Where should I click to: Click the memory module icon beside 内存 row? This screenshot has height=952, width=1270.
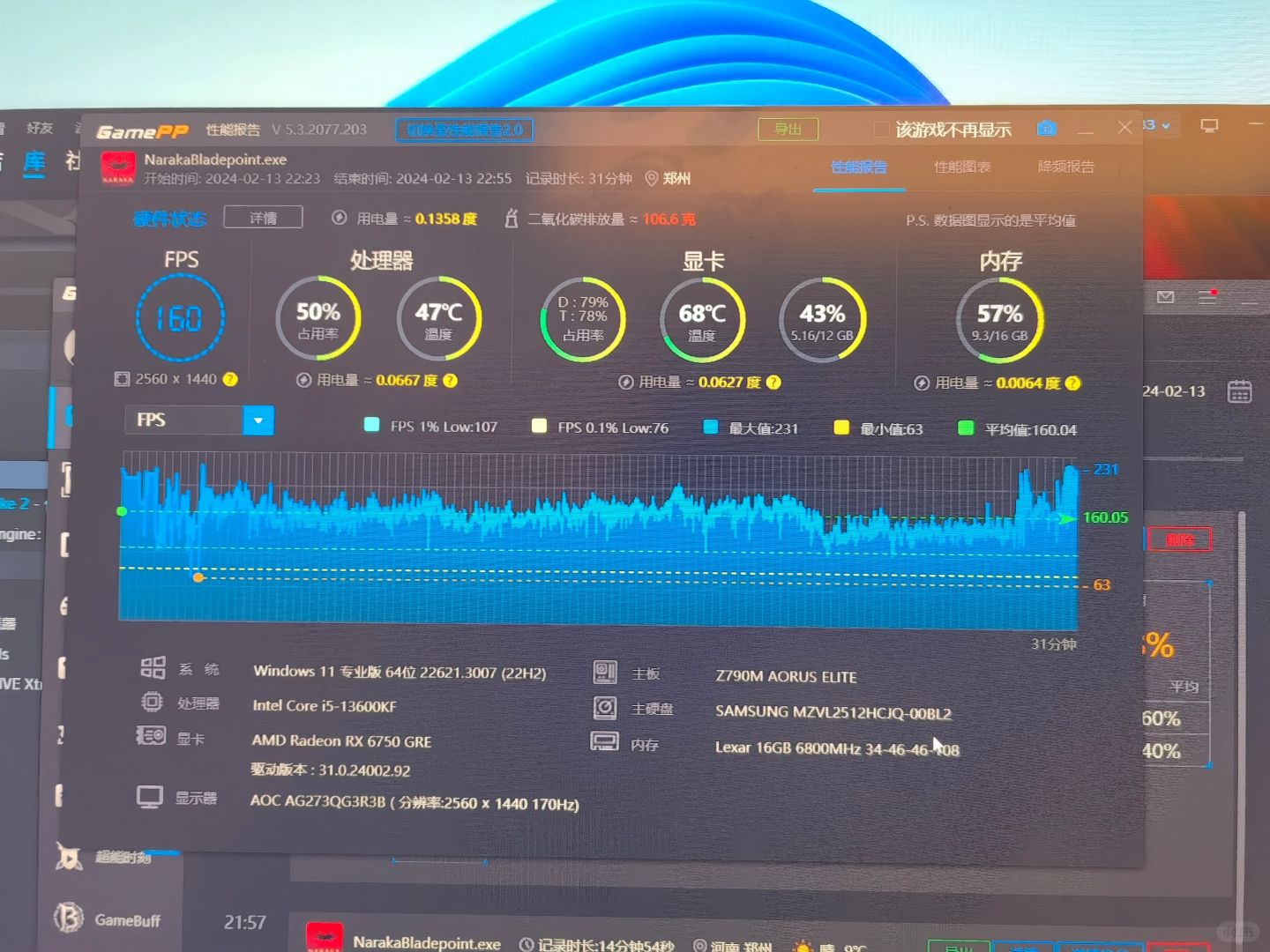[604, 742]
